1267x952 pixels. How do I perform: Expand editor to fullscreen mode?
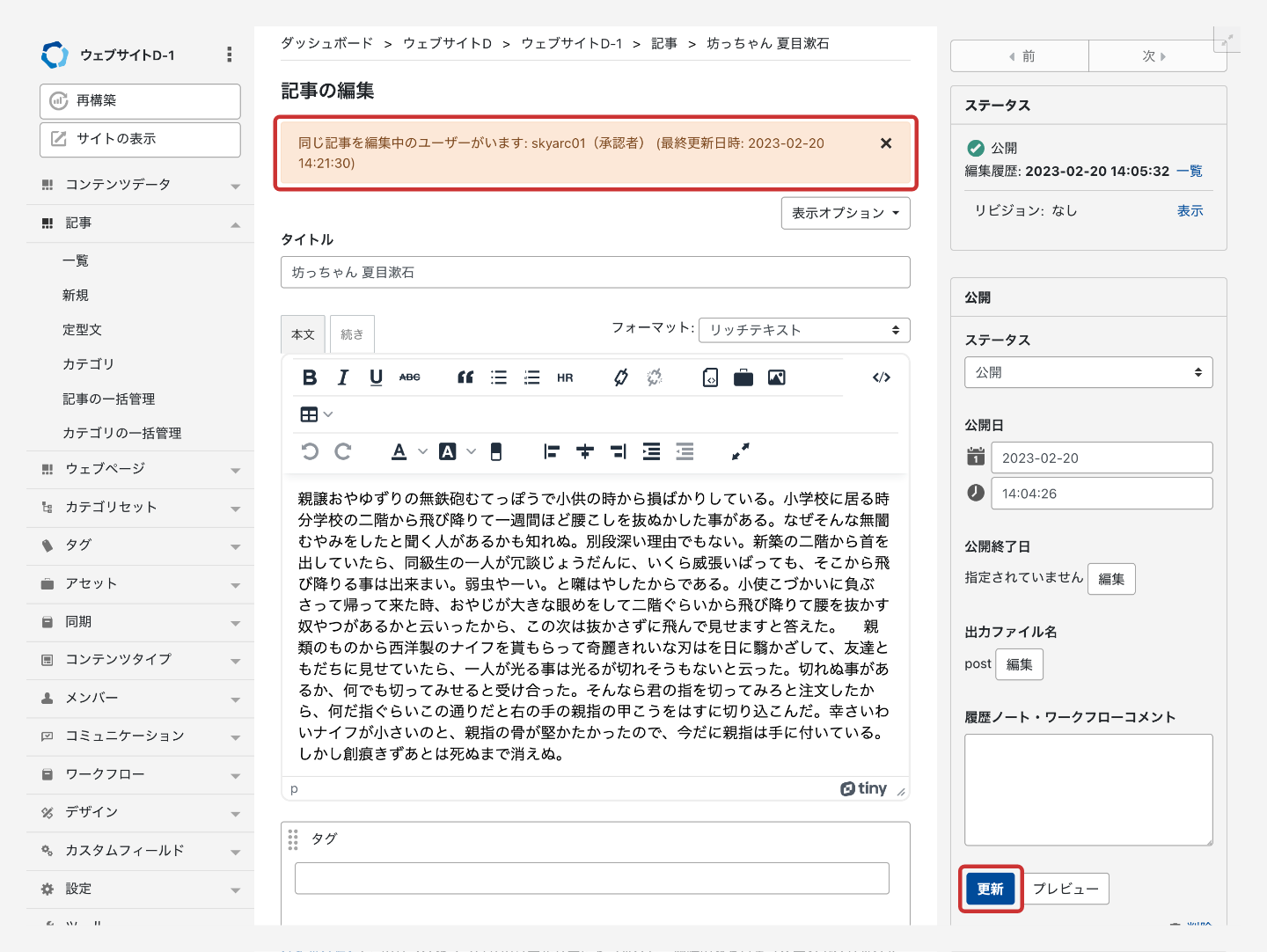[x=741, y=451]
